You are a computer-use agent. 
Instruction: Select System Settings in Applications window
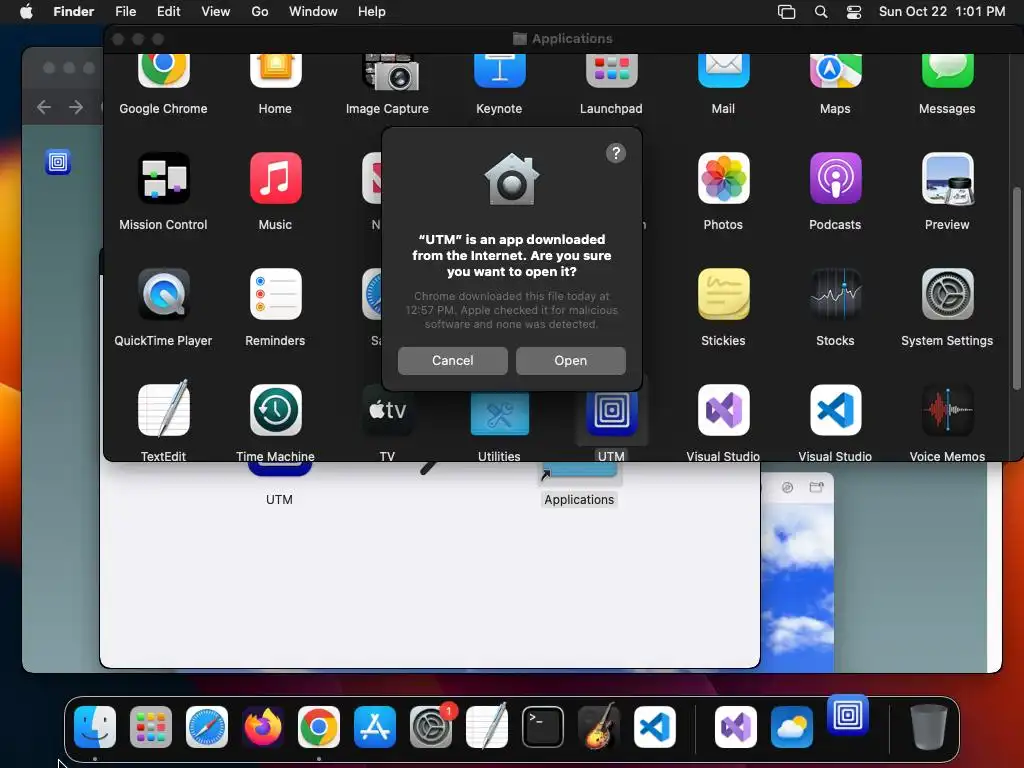948,294
